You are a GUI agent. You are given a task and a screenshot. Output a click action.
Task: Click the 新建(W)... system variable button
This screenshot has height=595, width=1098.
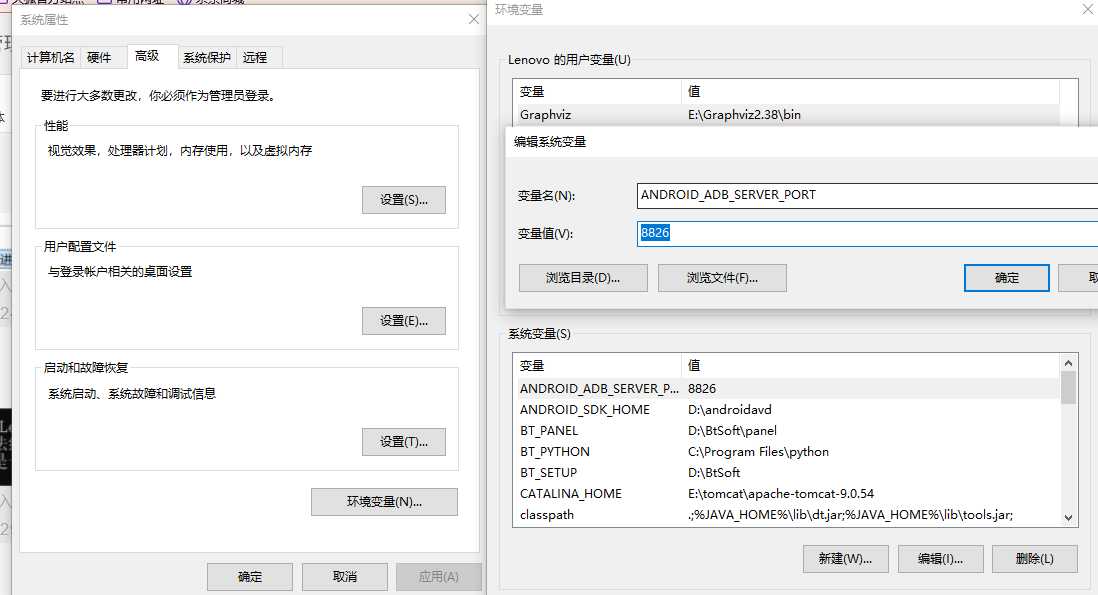tap(845, 559)
